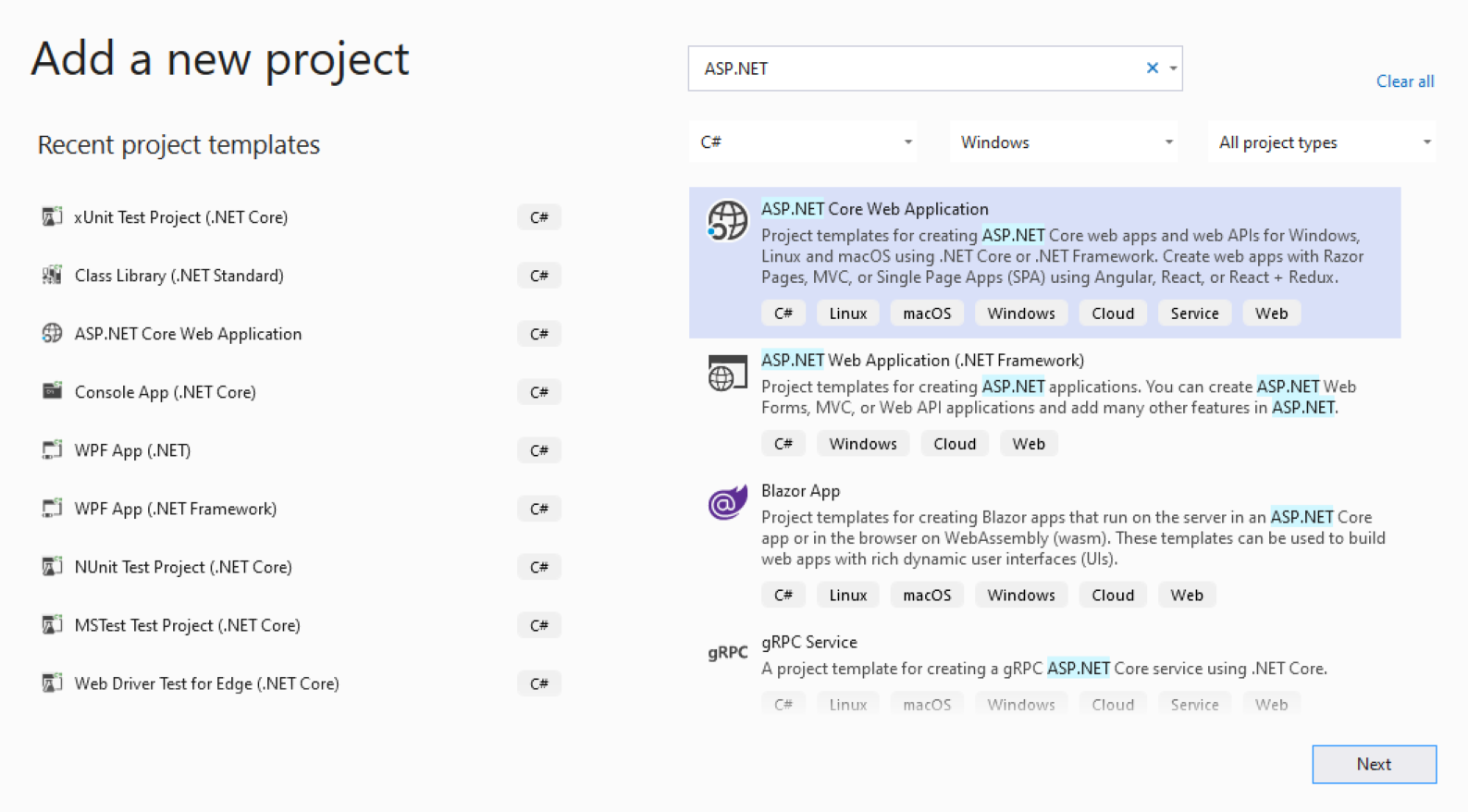Click the Web tag under ASP.NET Web Application (.NET Framework)
The image size is (1468, 812).
(x=1029, y=444)
